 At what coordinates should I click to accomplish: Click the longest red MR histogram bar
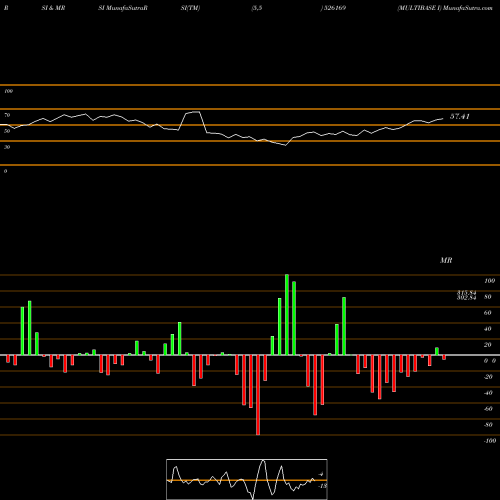pyautogui.click(x=258, y=395)
